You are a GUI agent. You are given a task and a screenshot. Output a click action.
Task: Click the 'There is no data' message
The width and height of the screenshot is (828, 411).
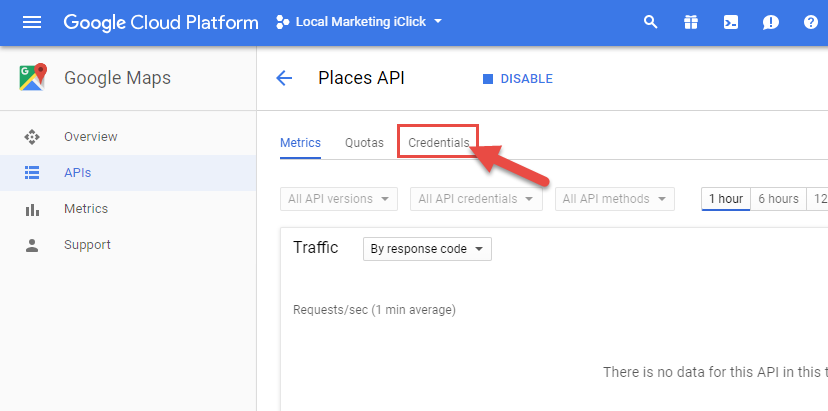point(715,372)
